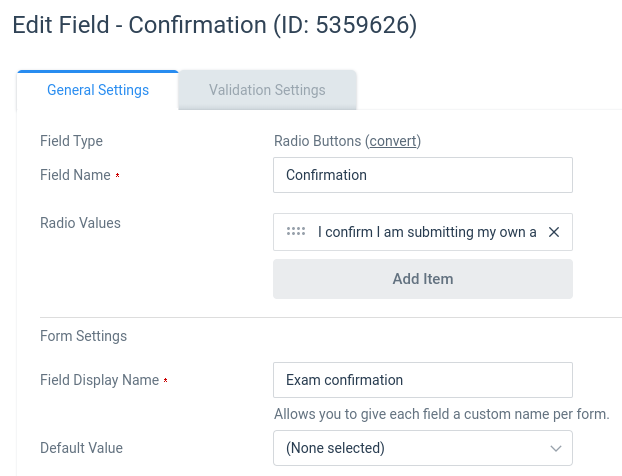This screenshot has width=622, height=476.
Task: Open the '(None selected)' Default Value dropdown
Action: pyautogui.click(x=423, y=448)
